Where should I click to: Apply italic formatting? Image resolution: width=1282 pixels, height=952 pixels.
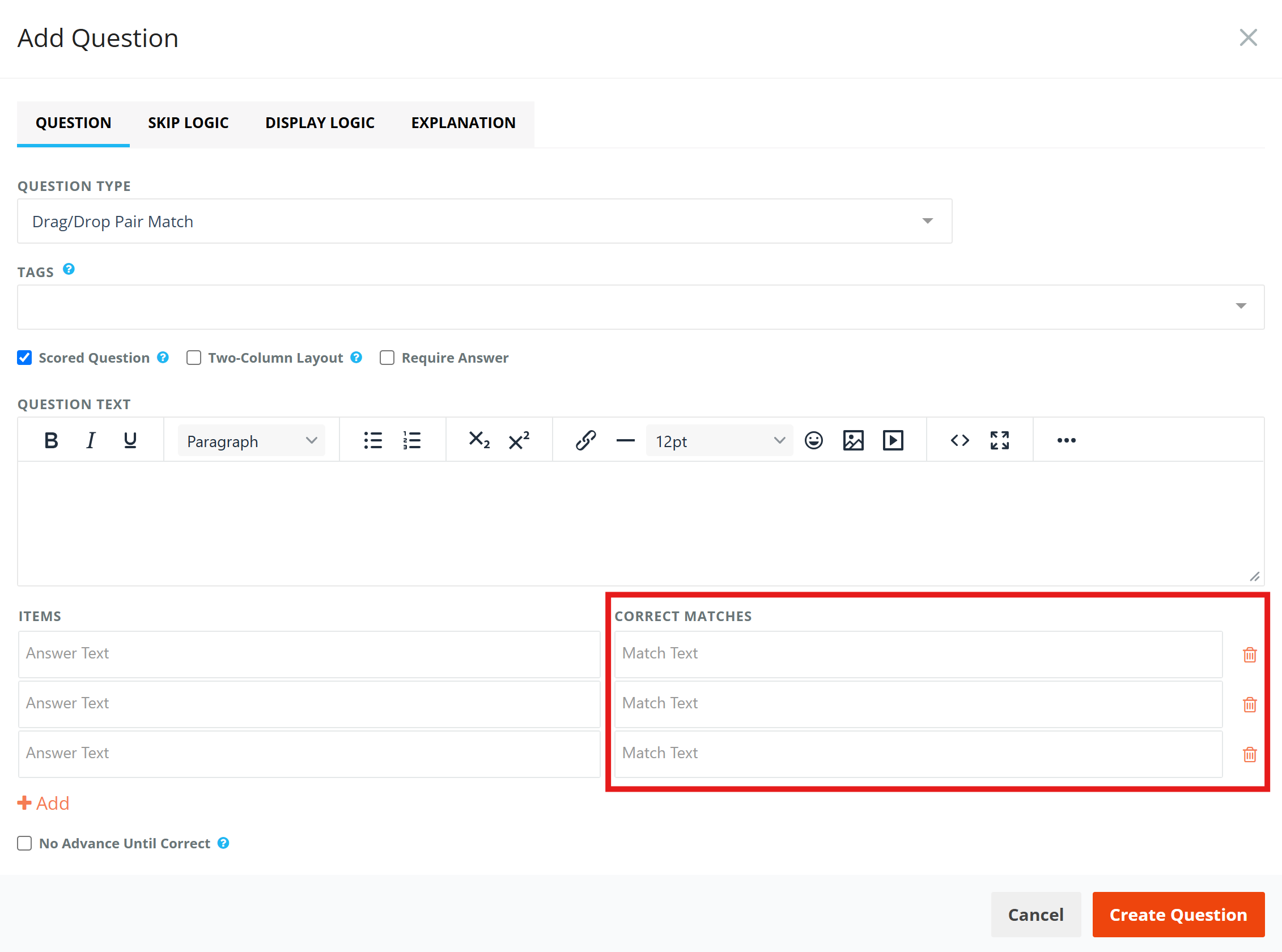pos(91,441)
